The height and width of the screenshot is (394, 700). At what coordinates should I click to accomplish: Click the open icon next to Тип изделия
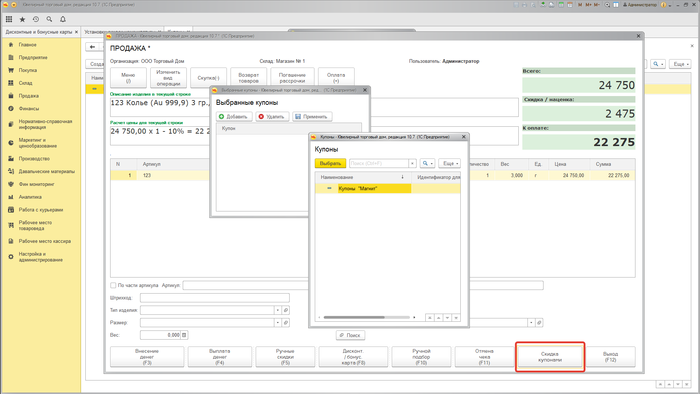pos(286,310)
